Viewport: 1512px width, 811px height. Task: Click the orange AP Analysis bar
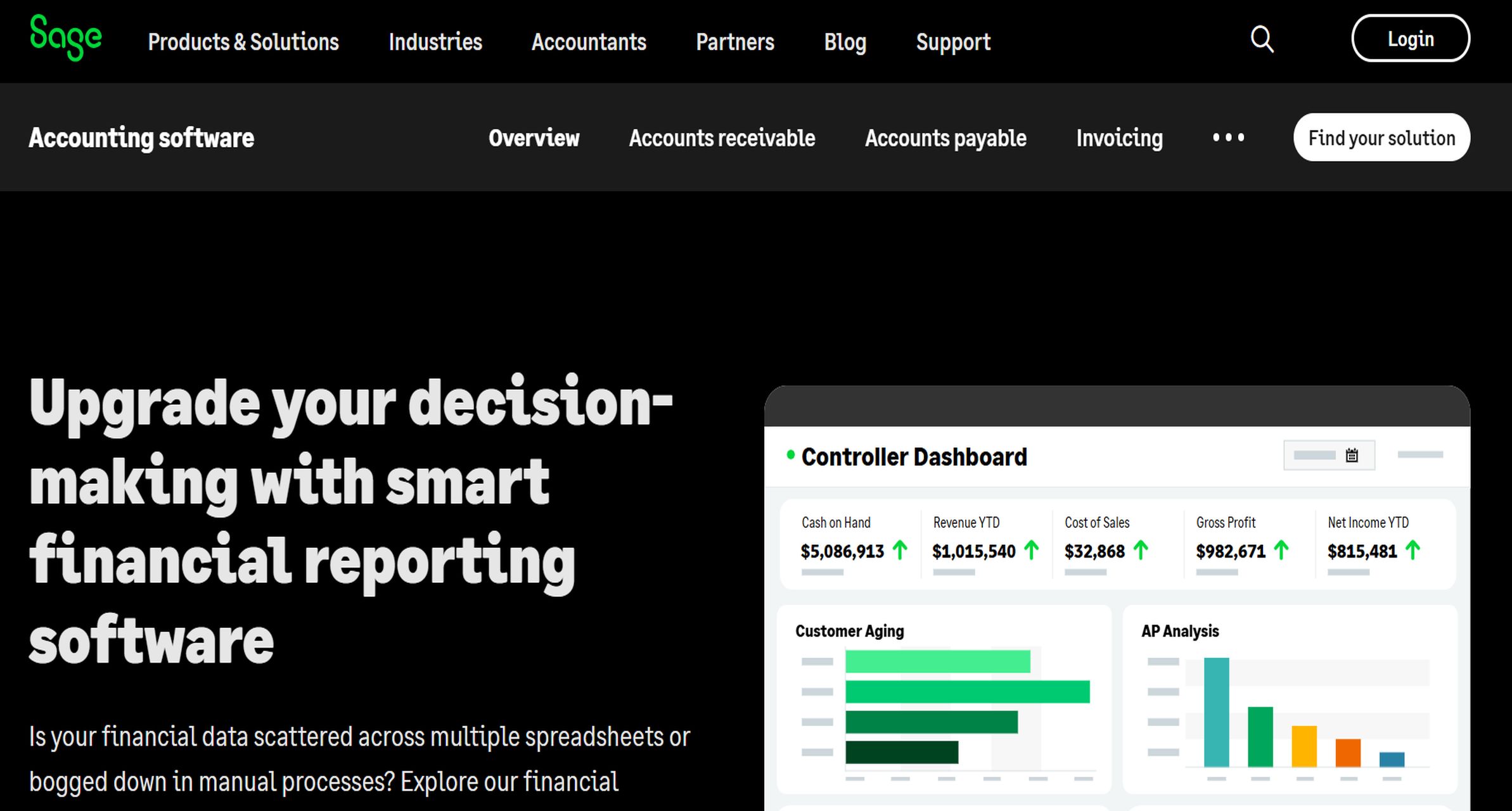tap(1348, 753)
